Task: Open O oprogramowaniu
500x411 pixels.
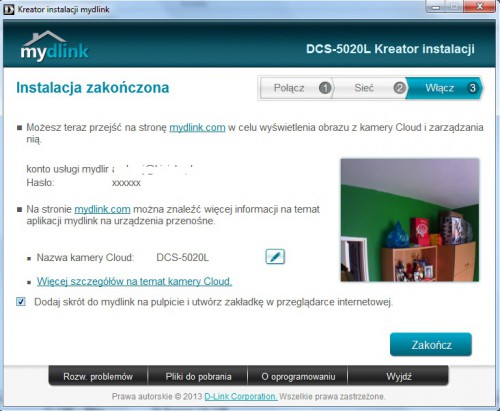Action: (298, 376)
